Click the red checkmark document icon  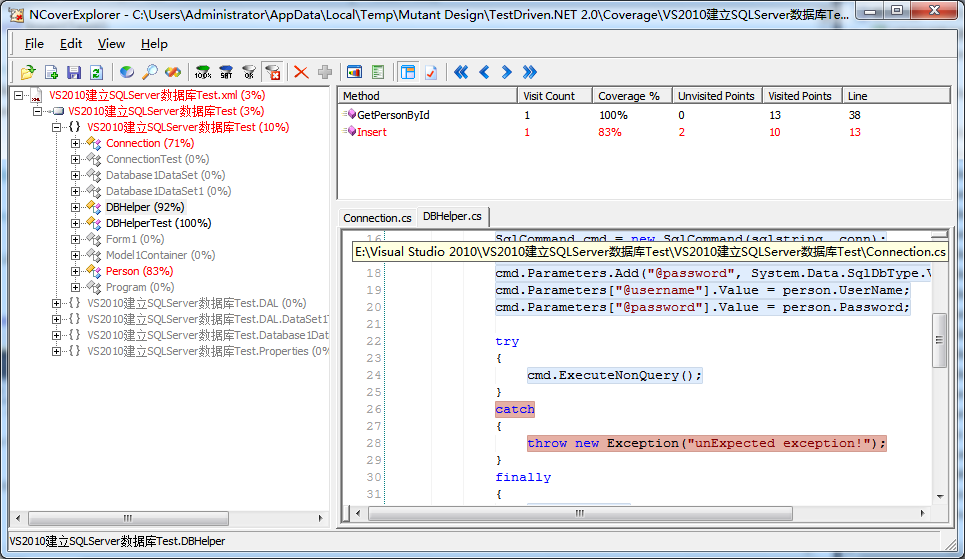[x=431, y=73]
